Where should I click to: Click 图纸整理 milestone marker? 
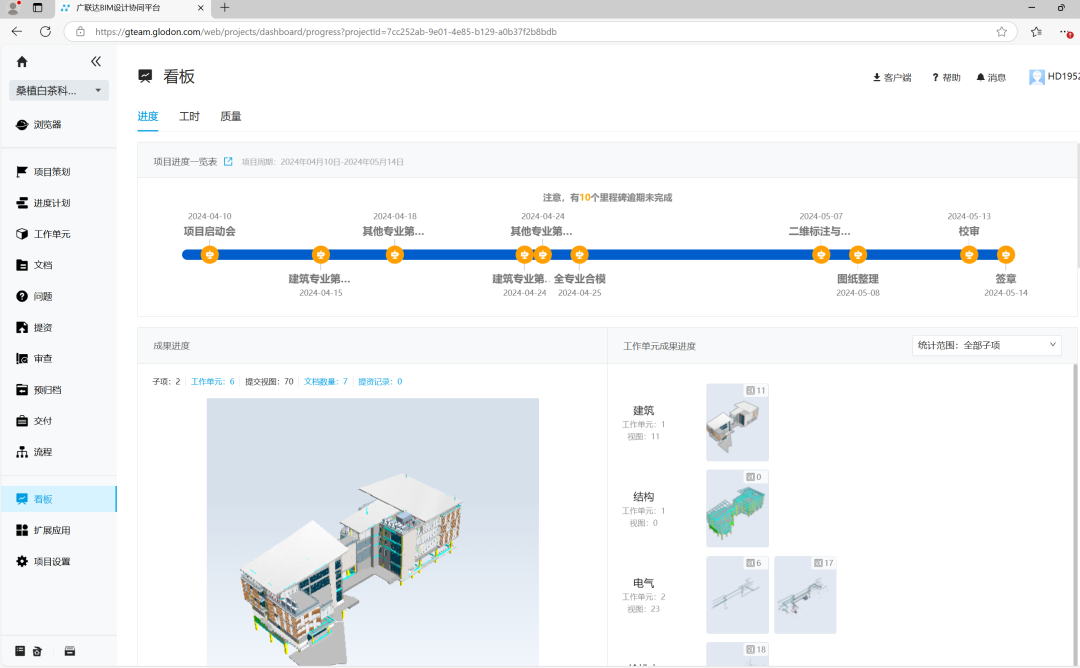[858, 255]
